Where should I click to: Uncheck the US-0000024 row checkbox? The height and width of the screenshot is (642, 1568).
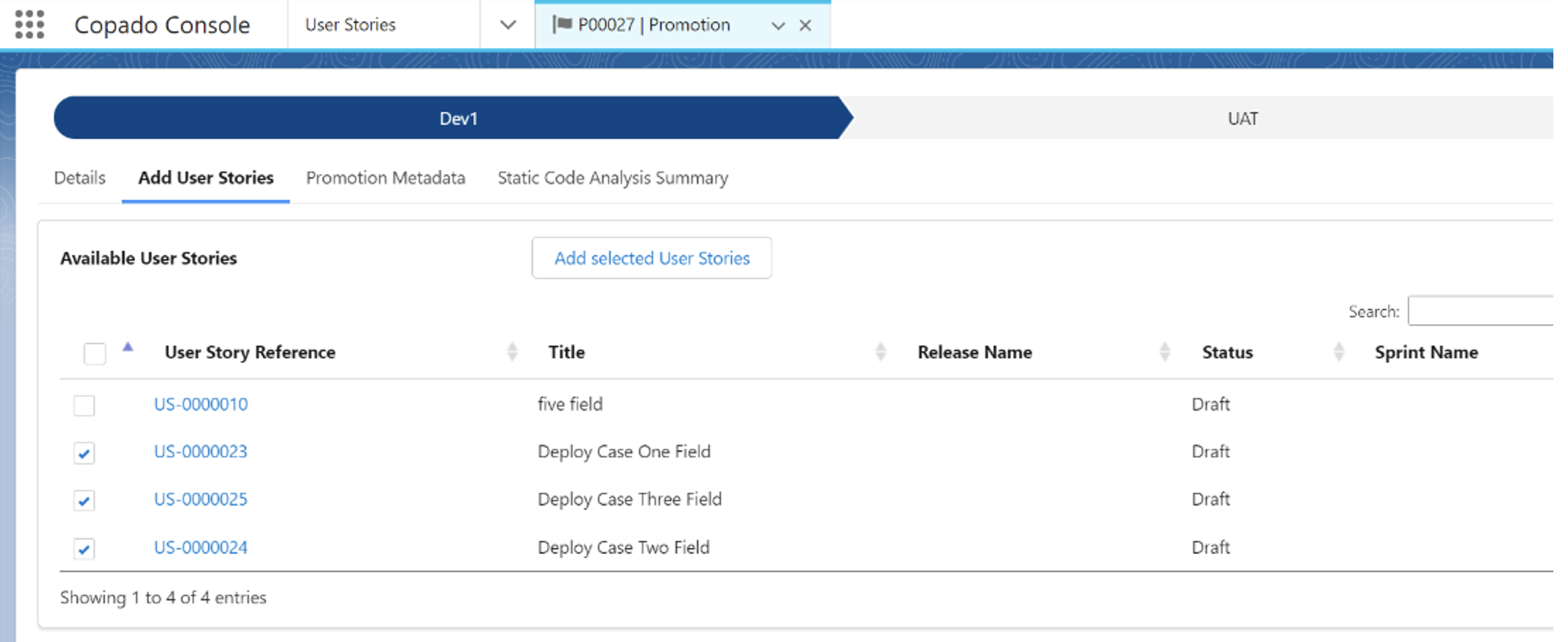(x=84, y=548)
